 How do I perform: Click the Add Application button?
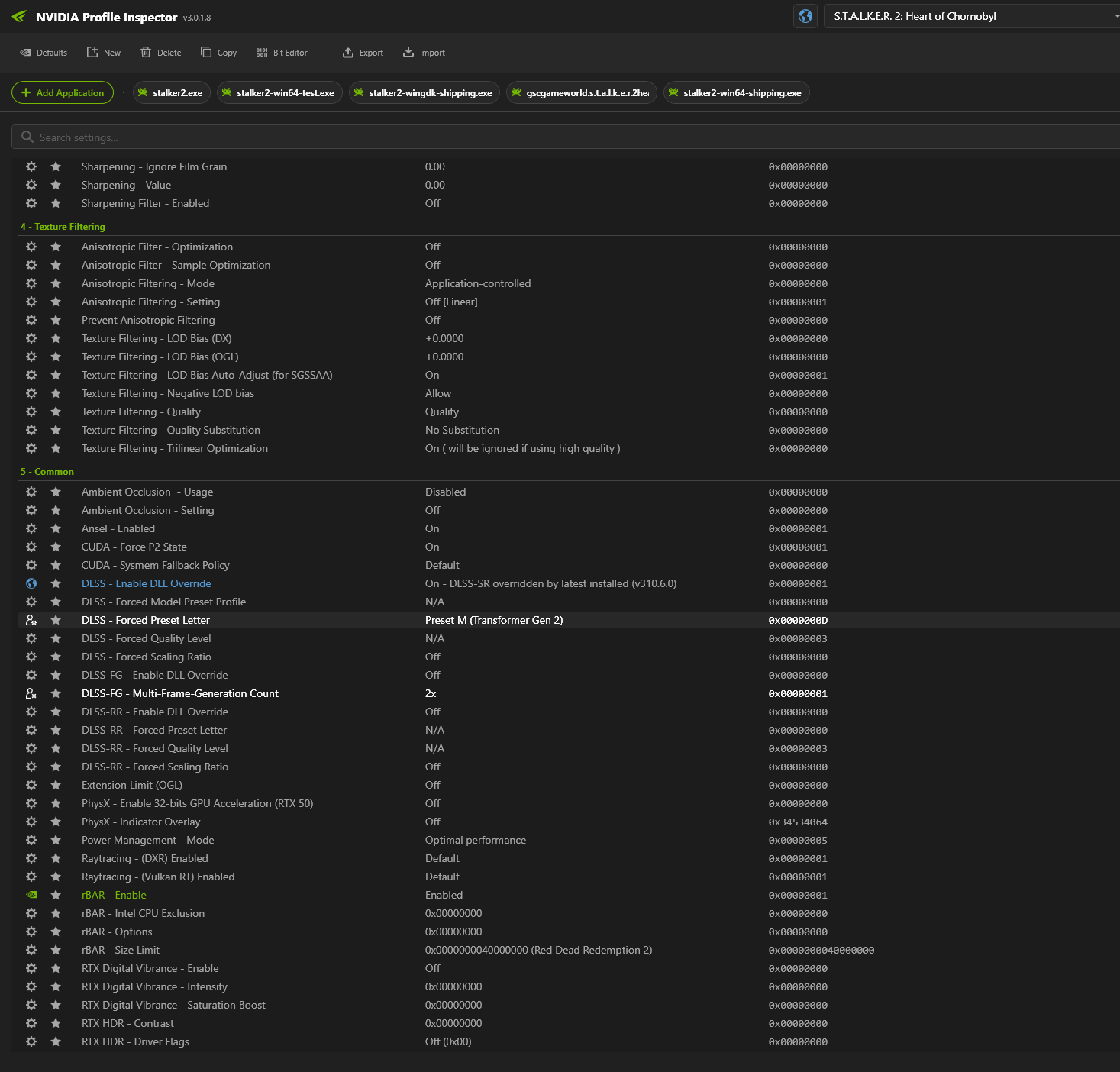[x=63, y=92]
